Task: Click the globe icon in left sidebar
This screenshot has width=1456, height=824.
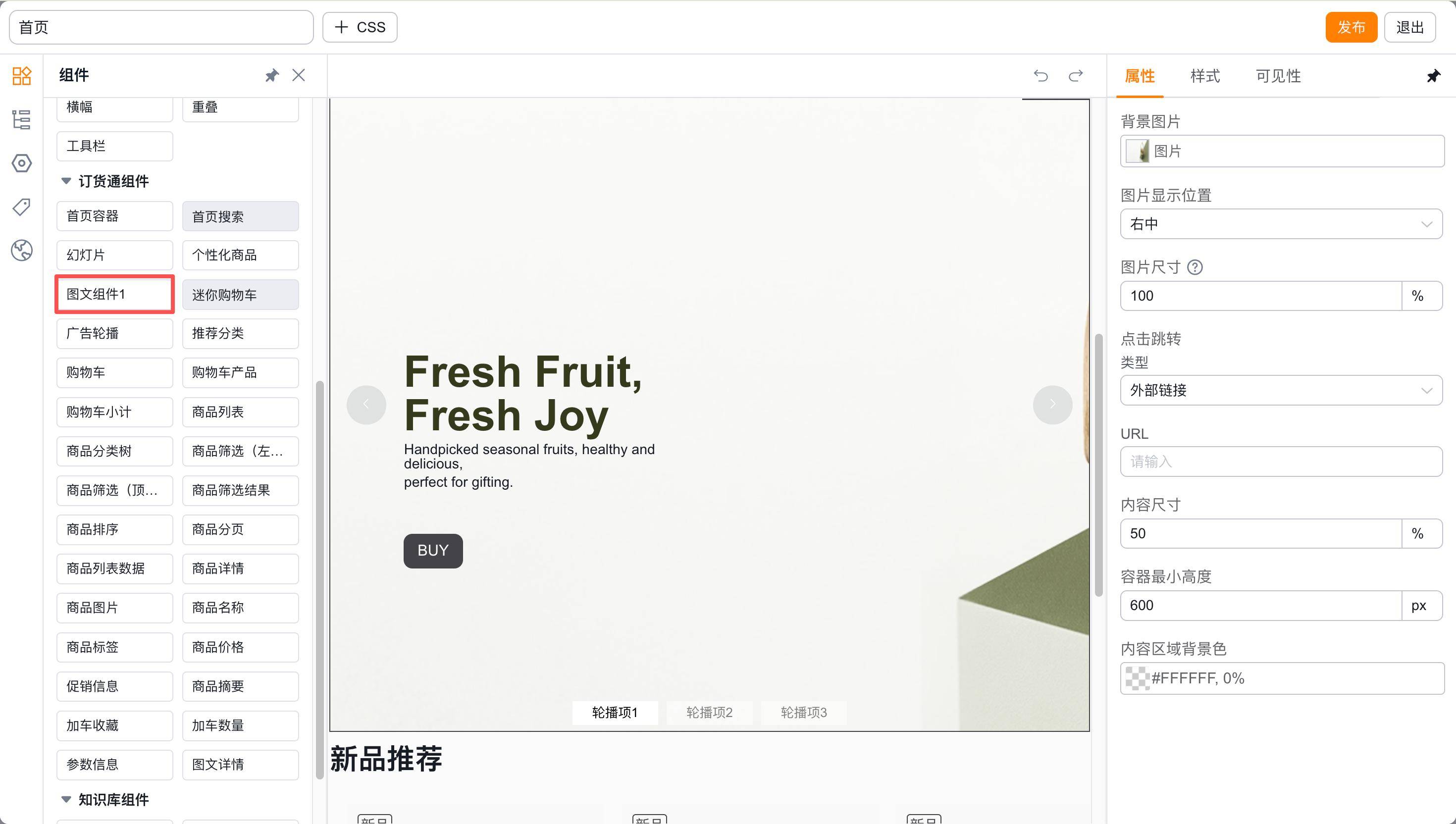Action: pyautogui.click(x=21, y=250)
